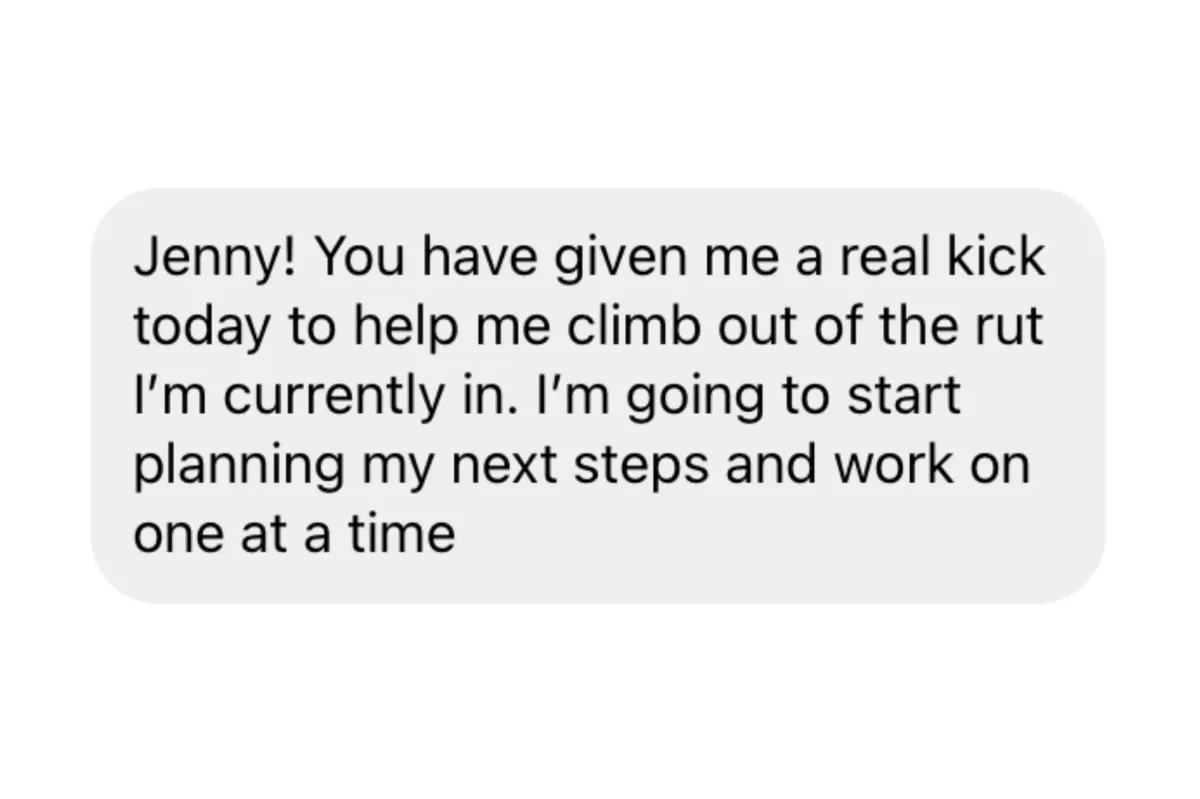Screen dimensions: 1200x799
Task: Click the word "start" ending third line
Action: point(911,397)
